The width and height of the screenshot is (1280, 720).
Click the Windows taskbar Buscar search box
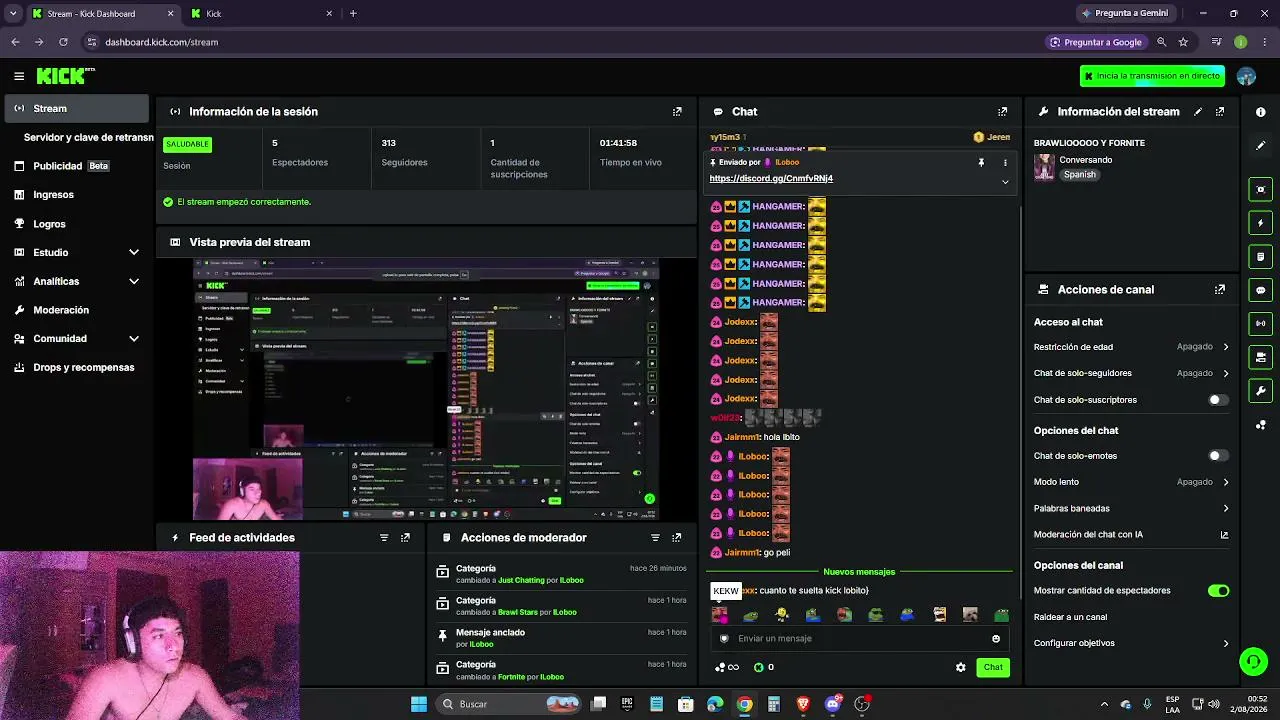click(511, 704)
